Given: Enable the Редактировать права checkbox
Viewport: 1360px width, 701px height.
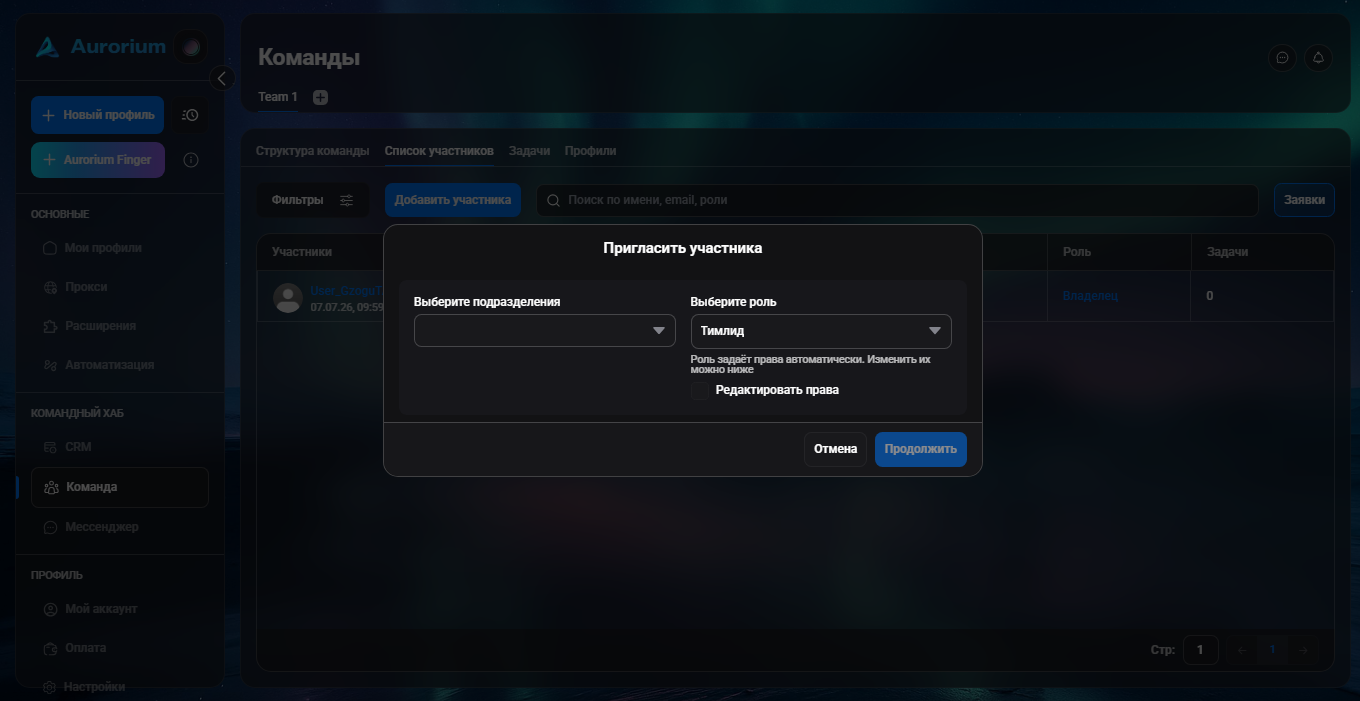Looking at the screenshot, I should coord(700,390).
